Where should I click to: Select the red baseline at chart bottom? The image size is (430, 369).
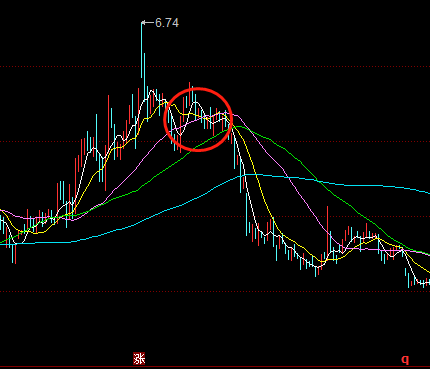tap(215, 367)
